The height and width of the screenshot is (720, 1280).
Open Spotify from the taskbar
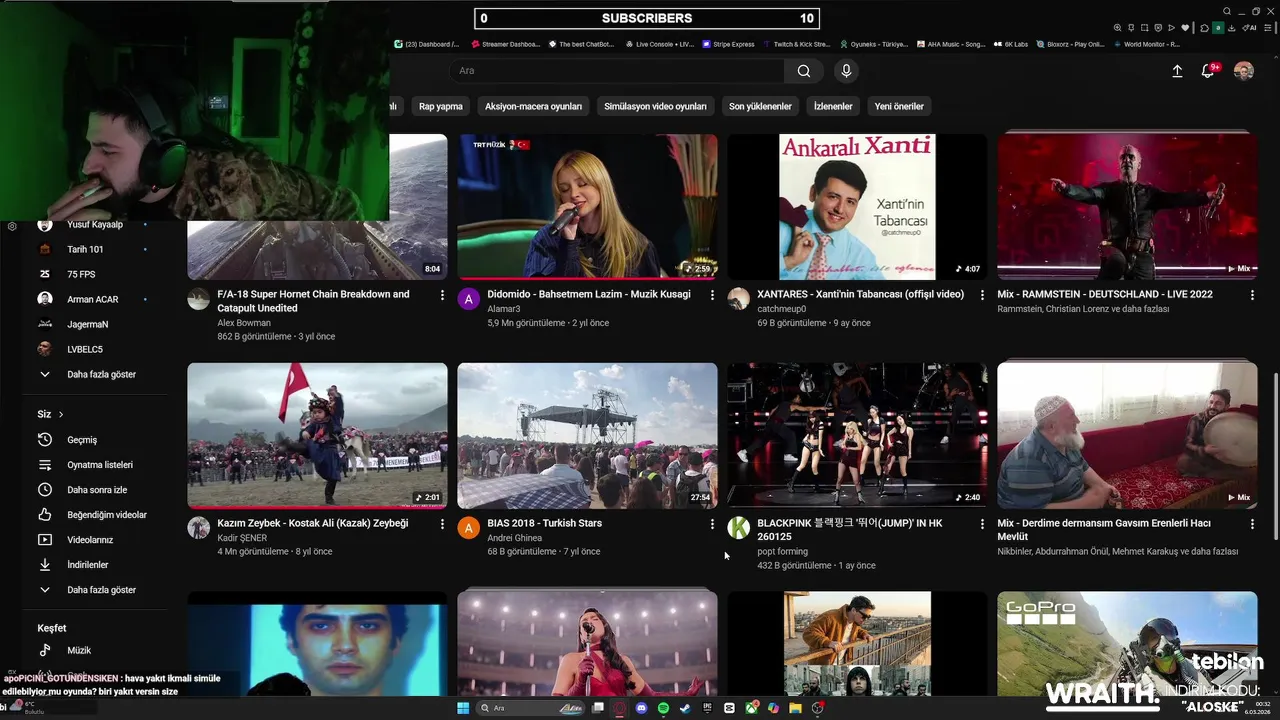663,708
